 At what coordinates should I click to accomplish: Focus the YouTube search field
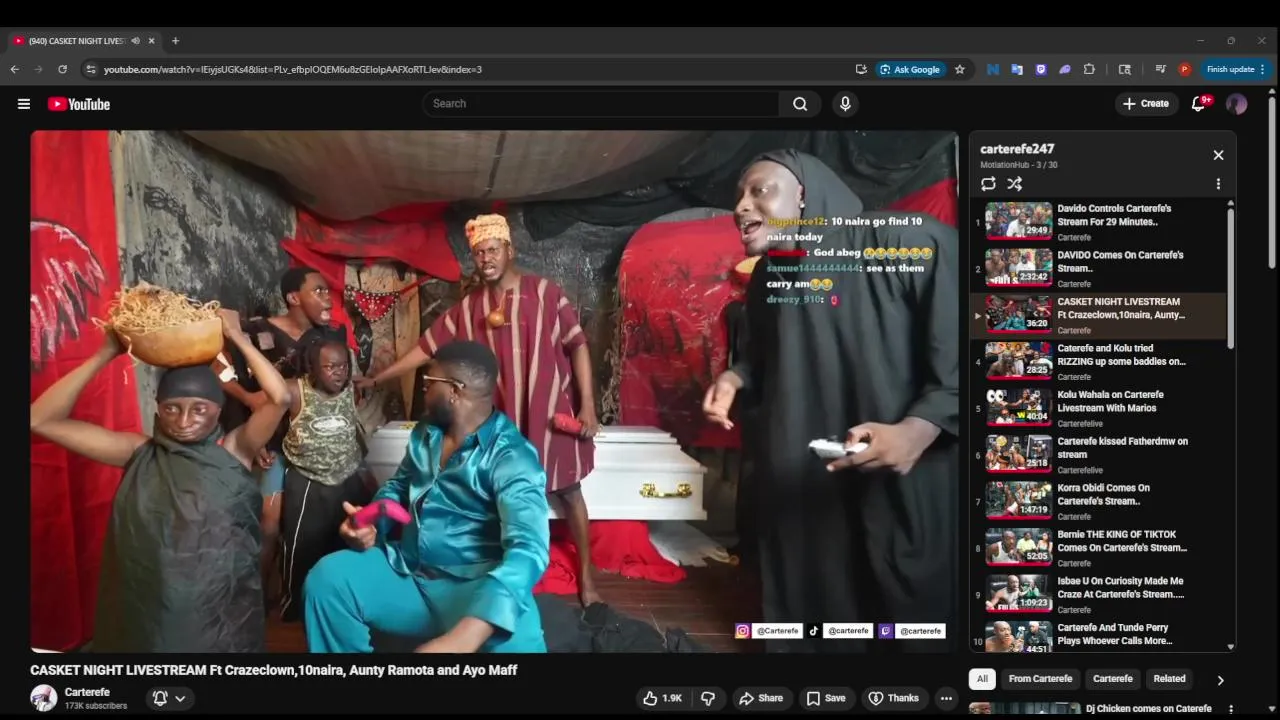(x=600, y=104)
